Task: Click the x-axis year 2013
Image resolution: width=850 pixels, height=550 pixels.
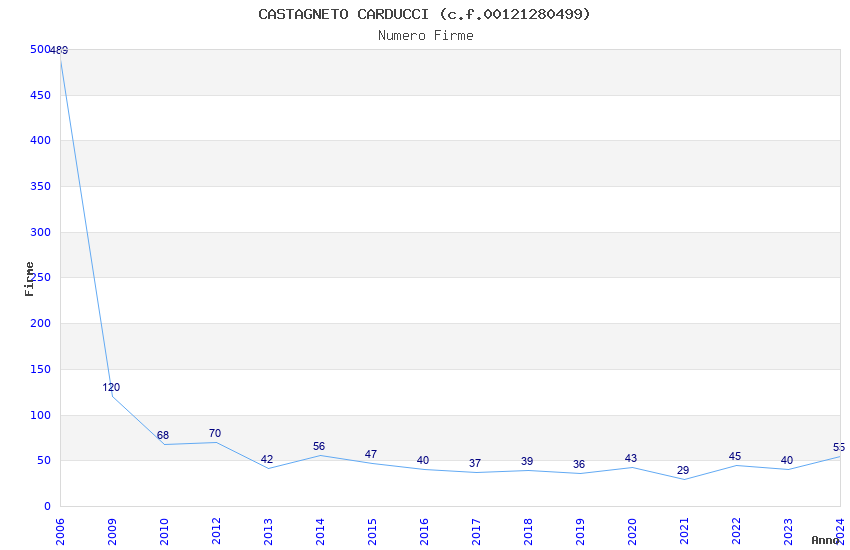Action: coord(268,532)
